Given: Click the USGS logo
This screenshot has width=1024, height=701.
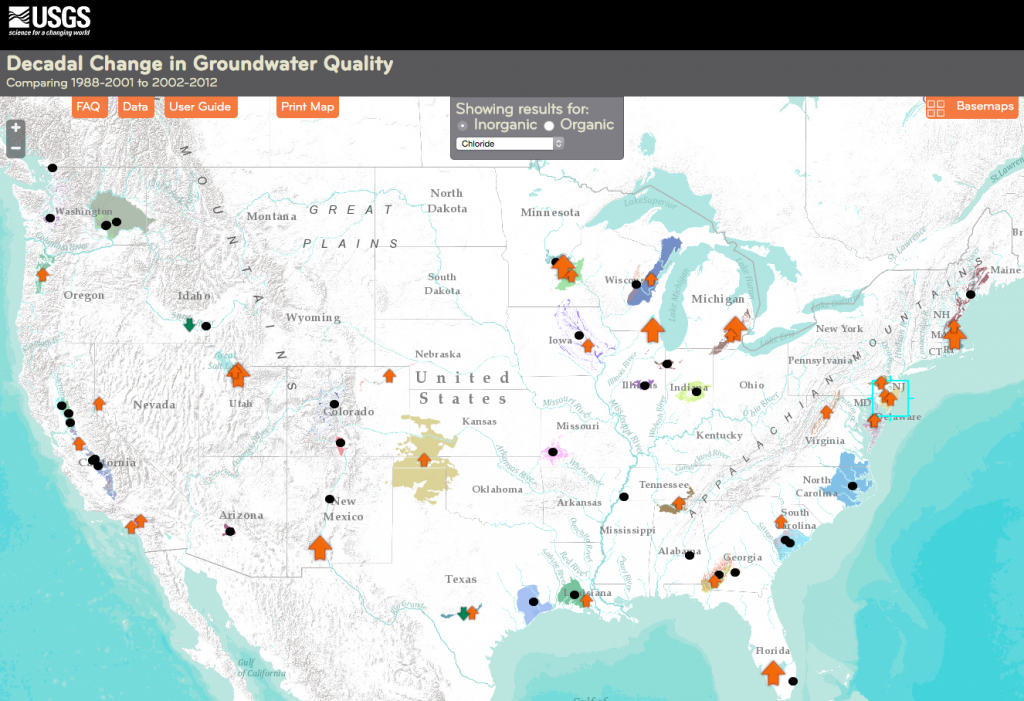Looking at the screenshot, I should (x=49, y=19).
